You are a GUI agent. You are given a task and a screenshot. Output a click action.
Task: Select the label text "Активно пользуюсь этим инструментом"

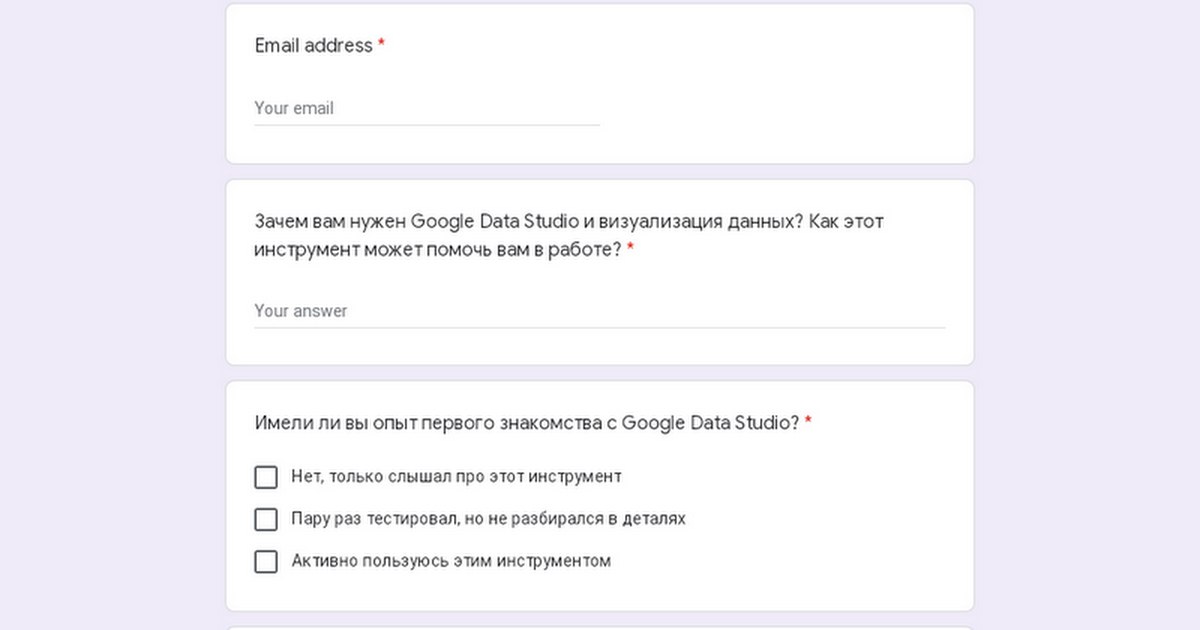coord(451,561)
